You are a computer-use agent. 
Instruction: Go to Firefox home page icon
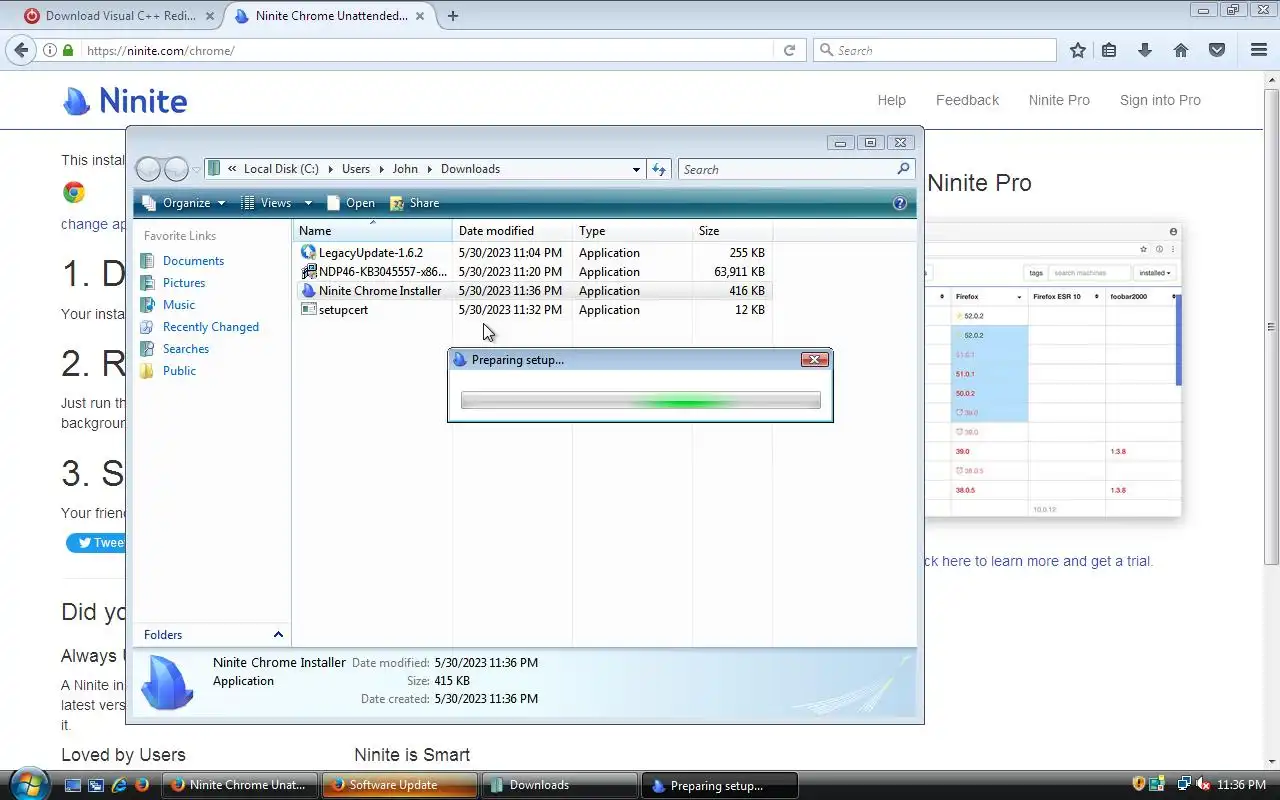point(1181,50)
